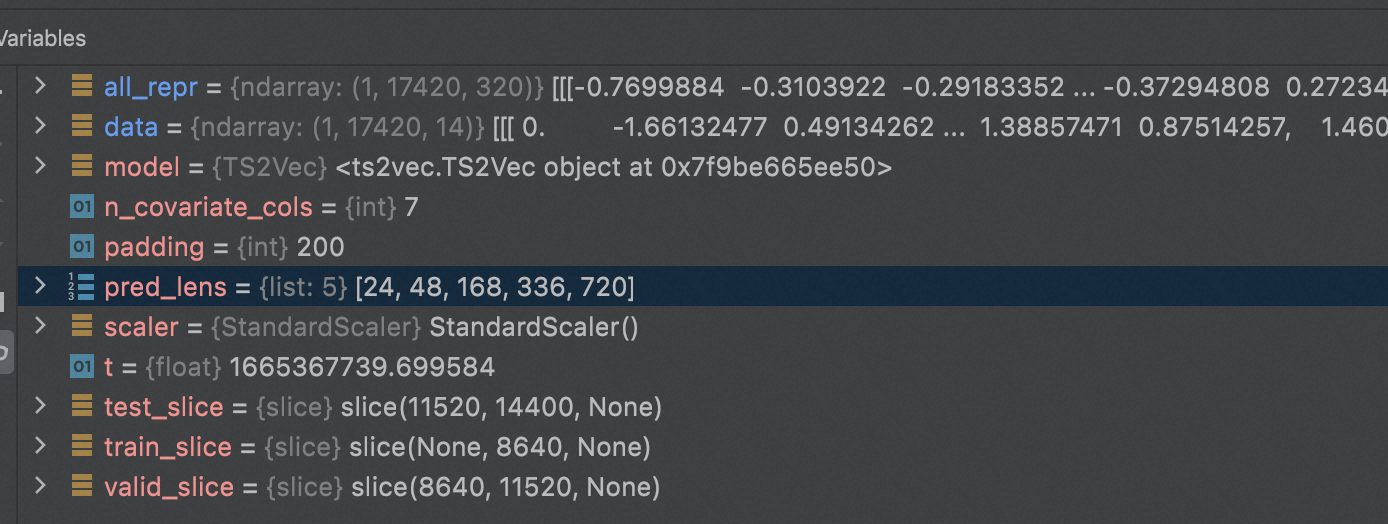Click the padding value 200
This screenshot has height=524, width=1388.
320,247
